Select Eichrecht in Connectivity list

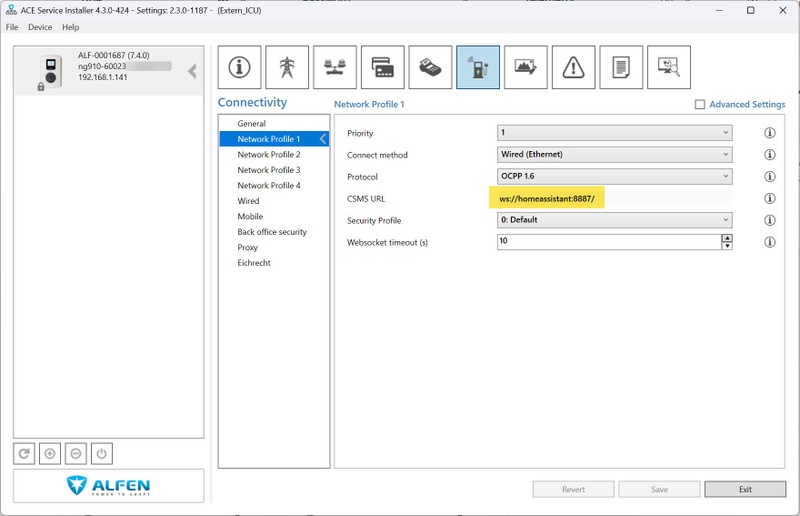(x=274, y=263)
